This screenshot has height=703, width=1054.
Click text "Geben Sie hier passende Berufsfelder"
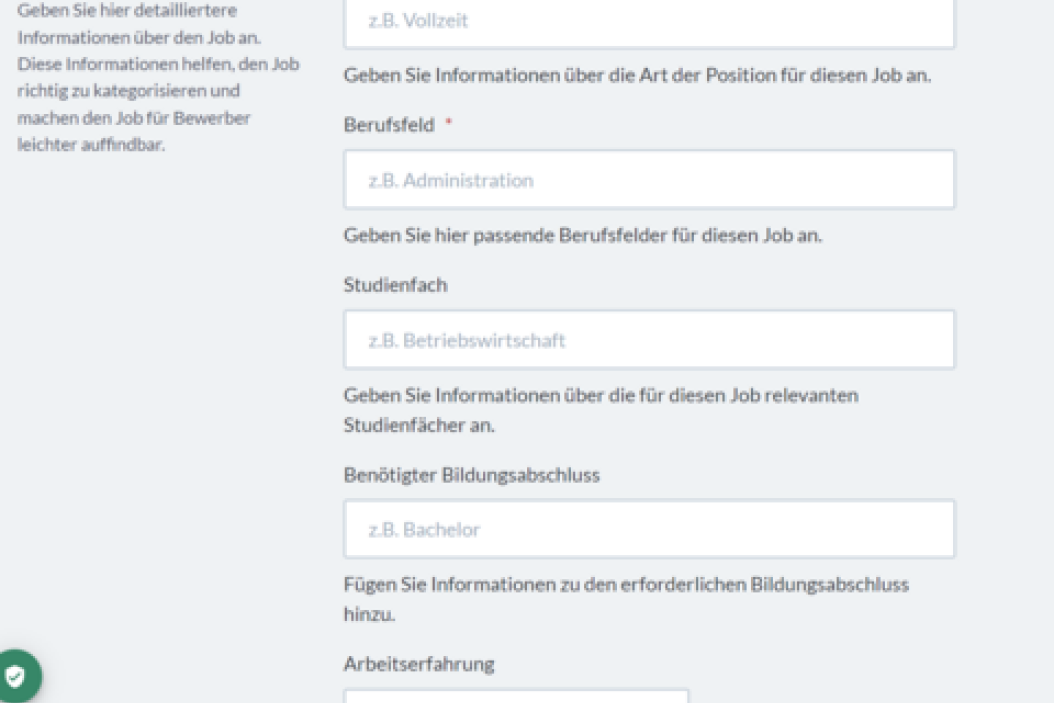(507, 235)
